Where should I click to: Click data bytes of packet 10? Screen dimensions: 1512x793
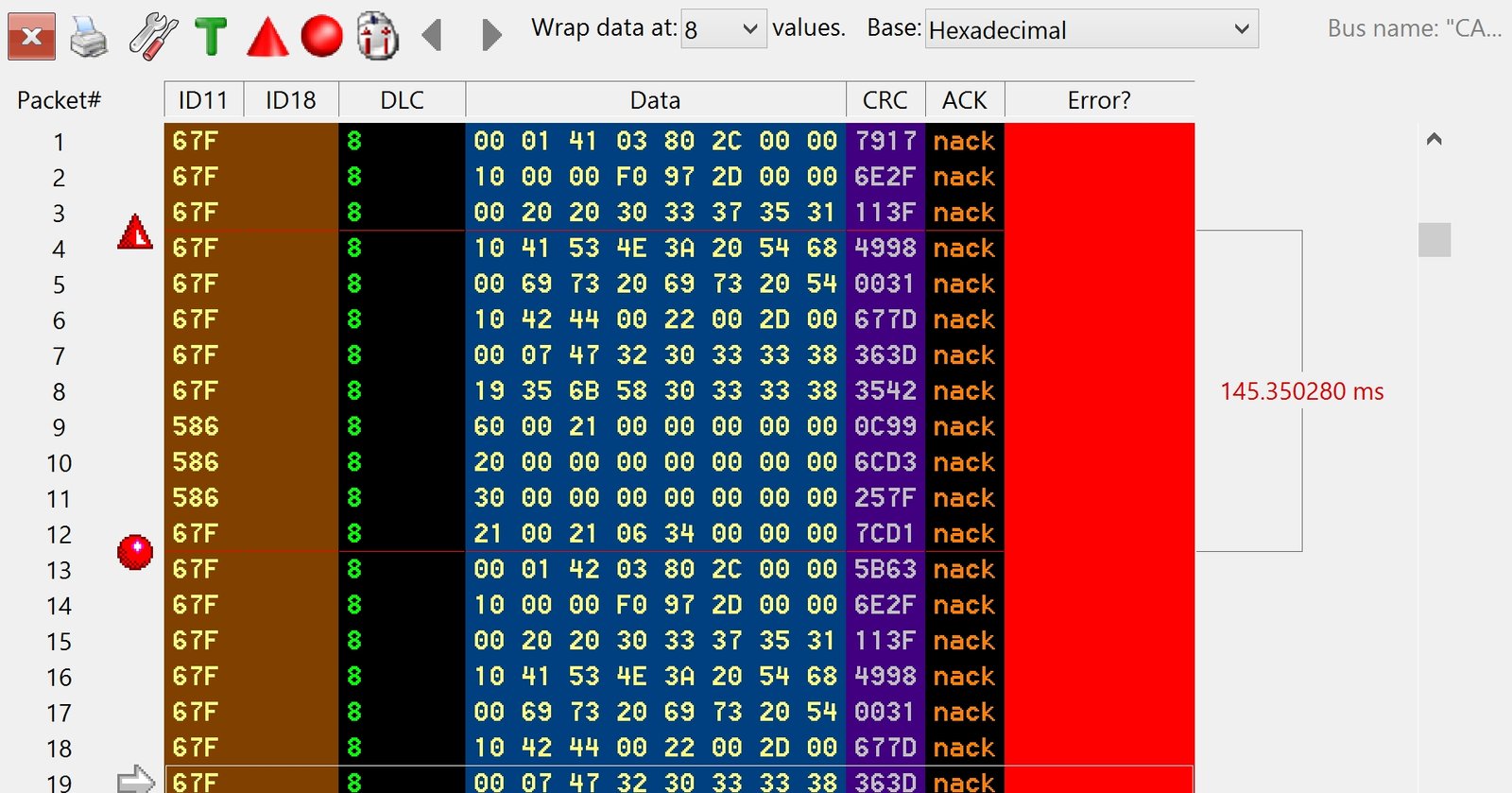click(x=656, y=462)
